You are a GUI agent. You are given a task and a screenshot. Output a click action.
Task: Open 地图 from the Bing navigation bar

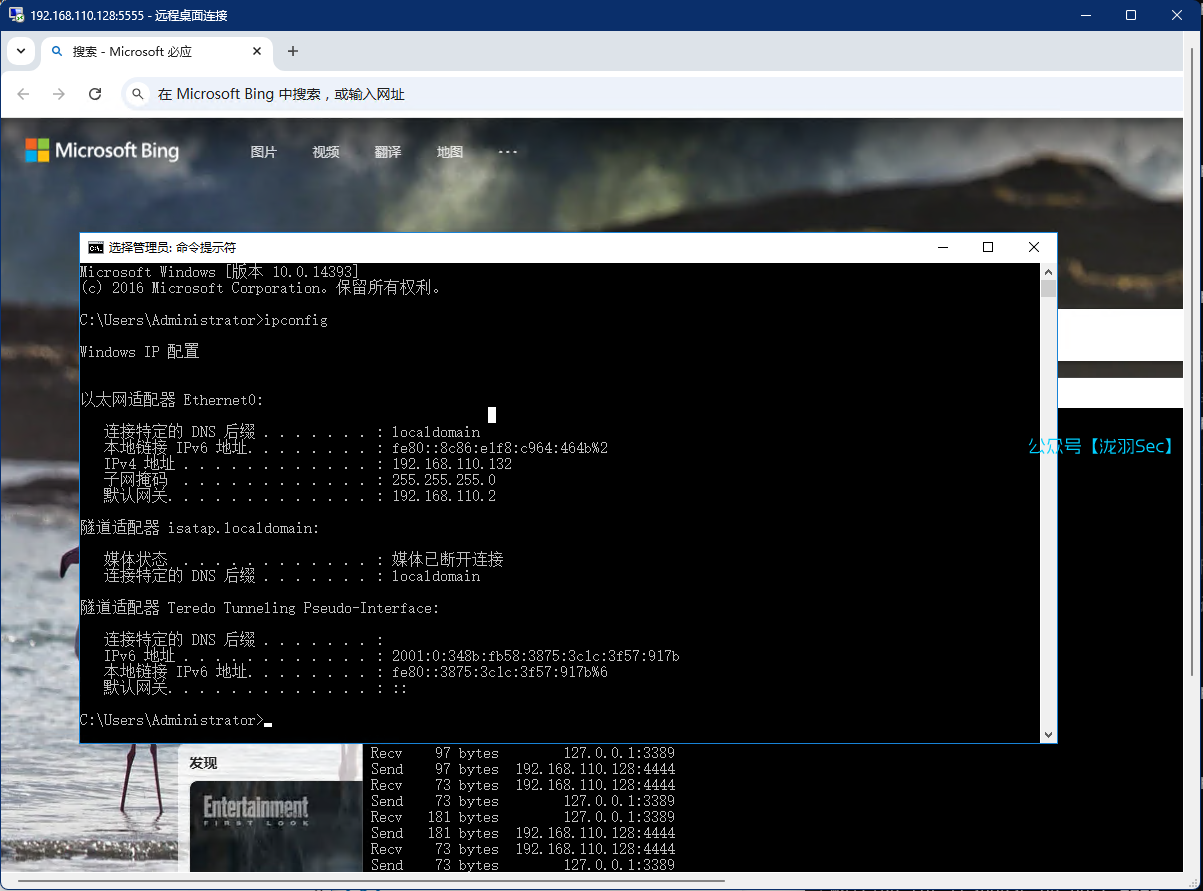[x=450, y=152]
